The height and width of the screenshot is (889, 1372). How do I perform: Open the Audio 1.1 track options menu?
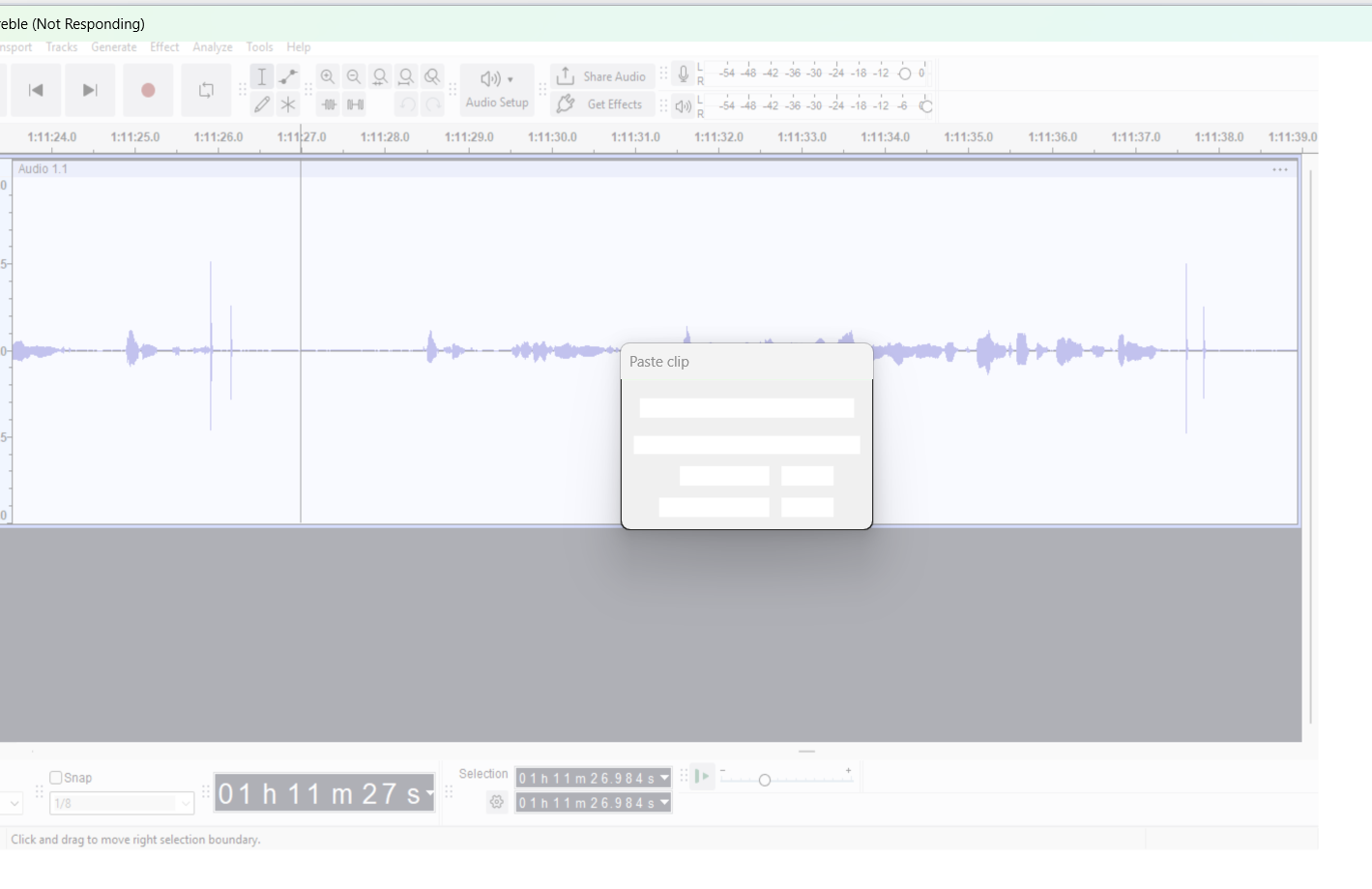[x=1280, y=169]
